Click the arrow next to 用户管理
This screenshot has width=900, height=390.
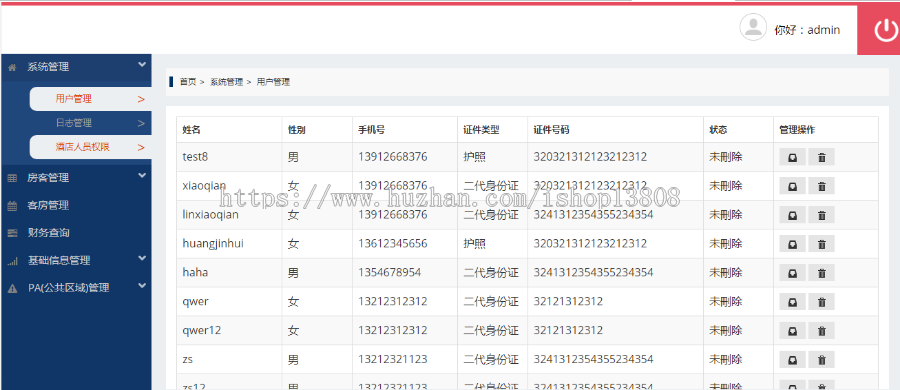coord(141,99)
